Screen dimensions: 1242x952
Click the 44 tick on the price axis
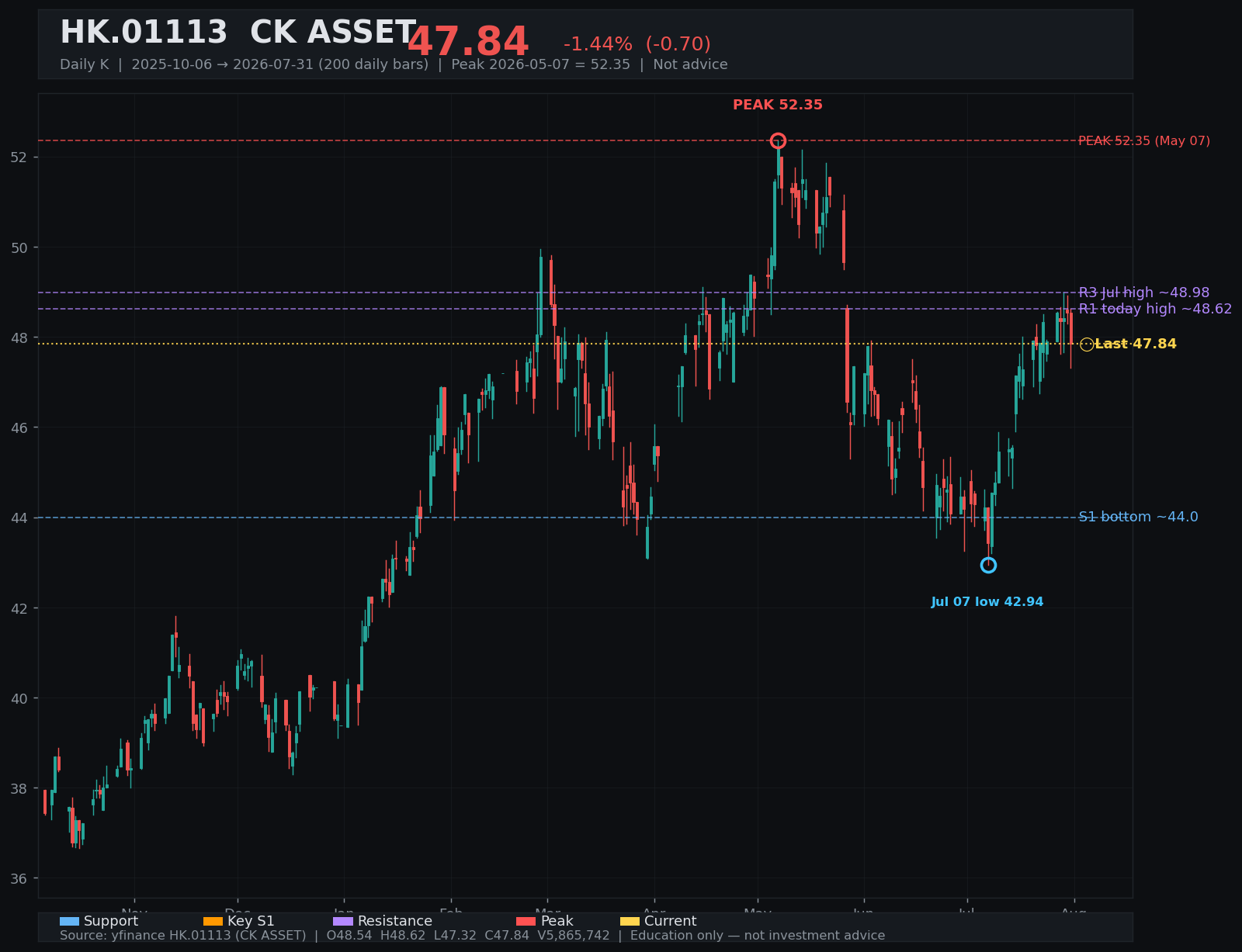(18, 518)
